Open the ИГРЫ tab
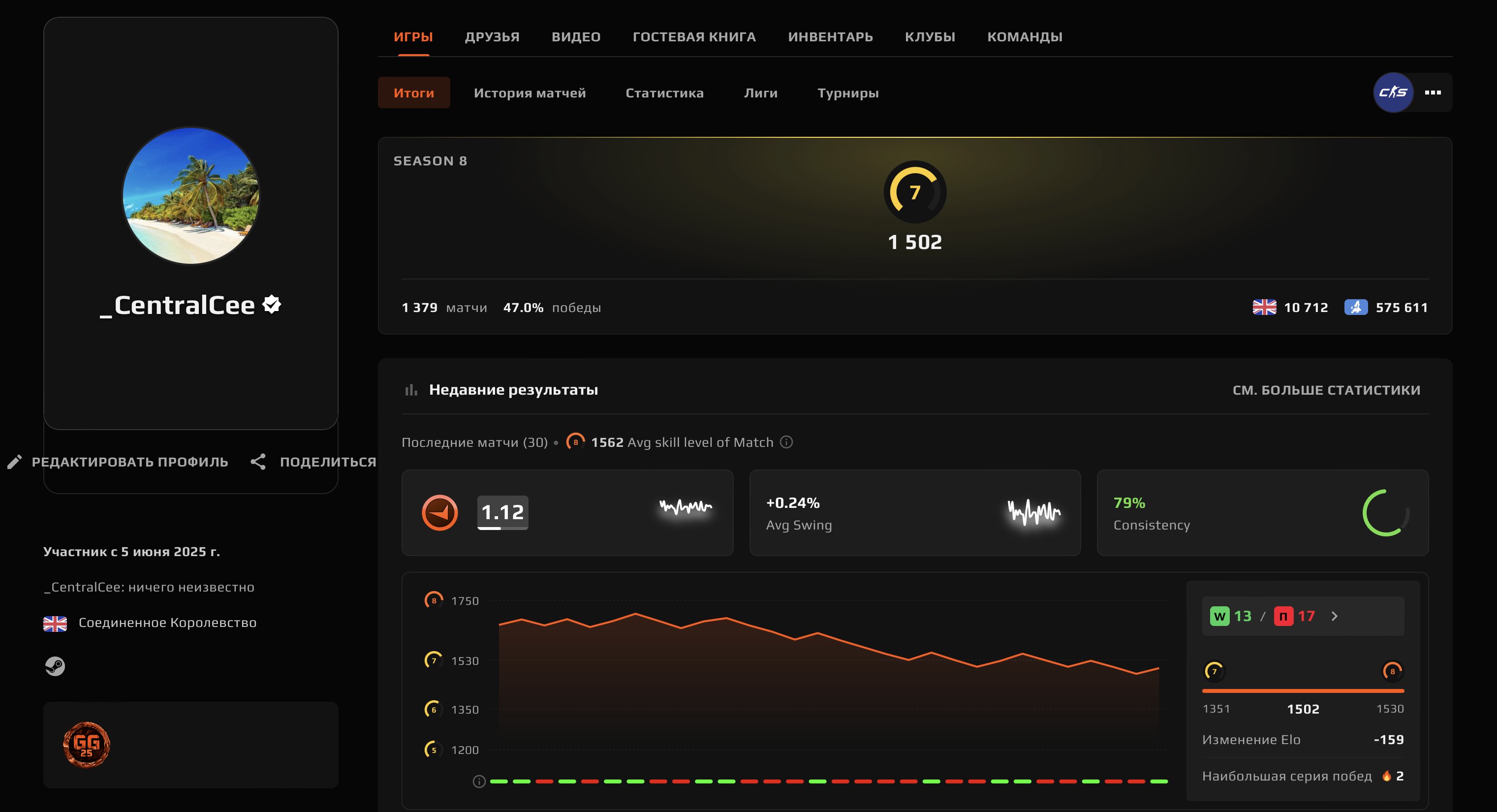This screenshot has width=1497, height=812. 413,36
